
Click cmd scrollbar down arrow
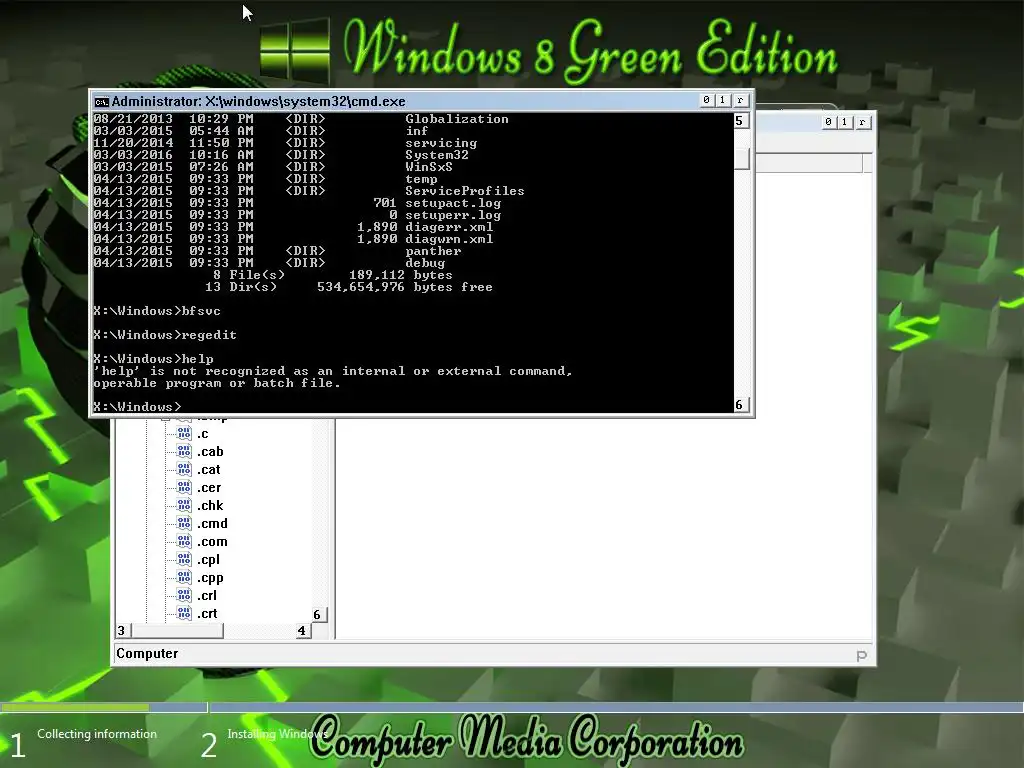pos(740,405)
